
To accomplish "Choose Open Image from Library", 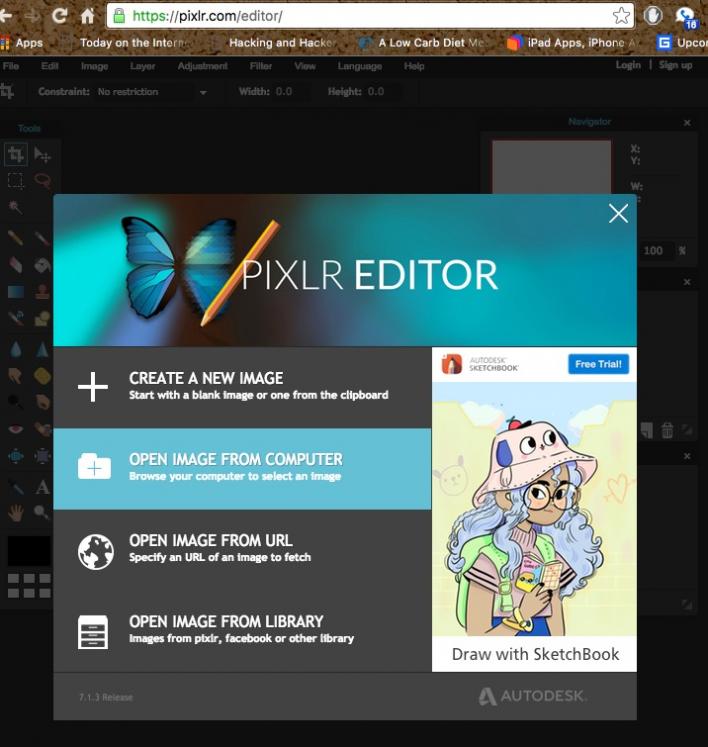I will (242, 631).
